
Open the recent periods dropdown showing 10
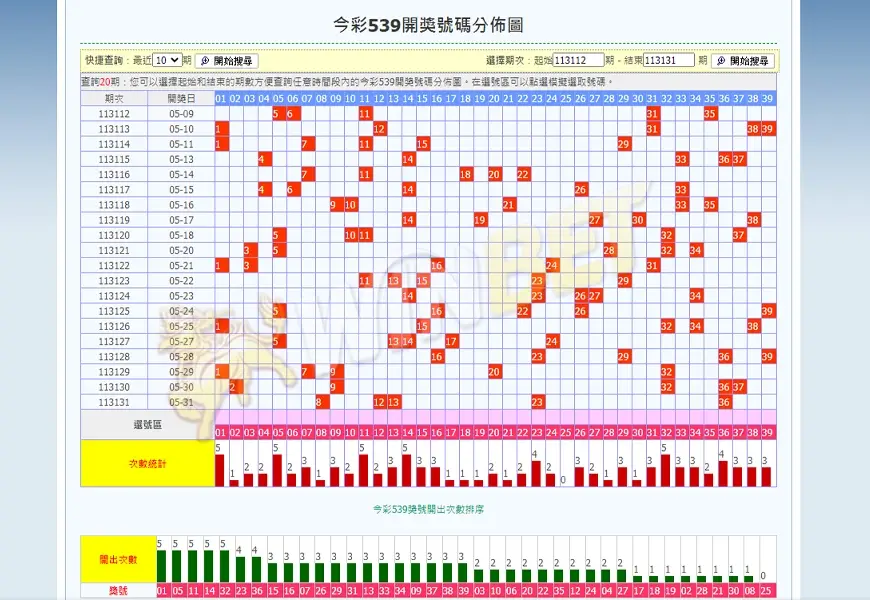pos(168,60)
